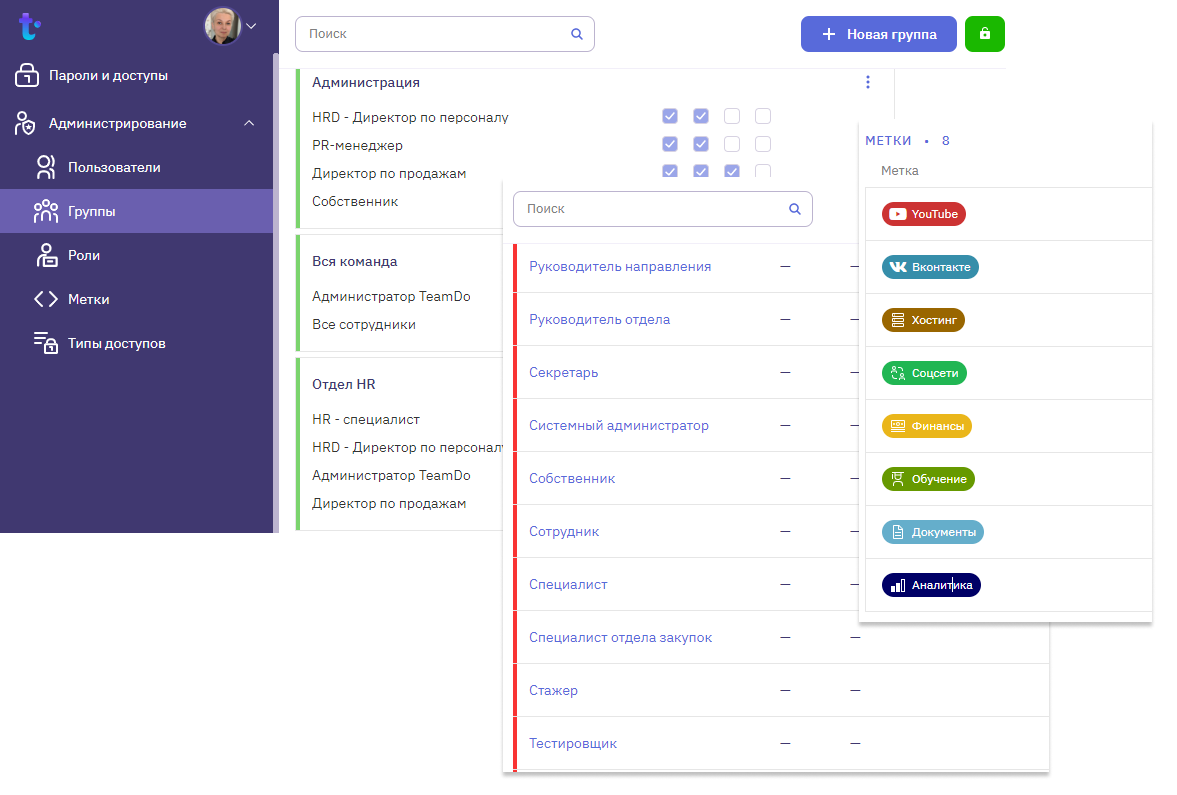The image size is (1177, 795).
Task: Open role Руководитель направления
Action: (x=620, y=267)
